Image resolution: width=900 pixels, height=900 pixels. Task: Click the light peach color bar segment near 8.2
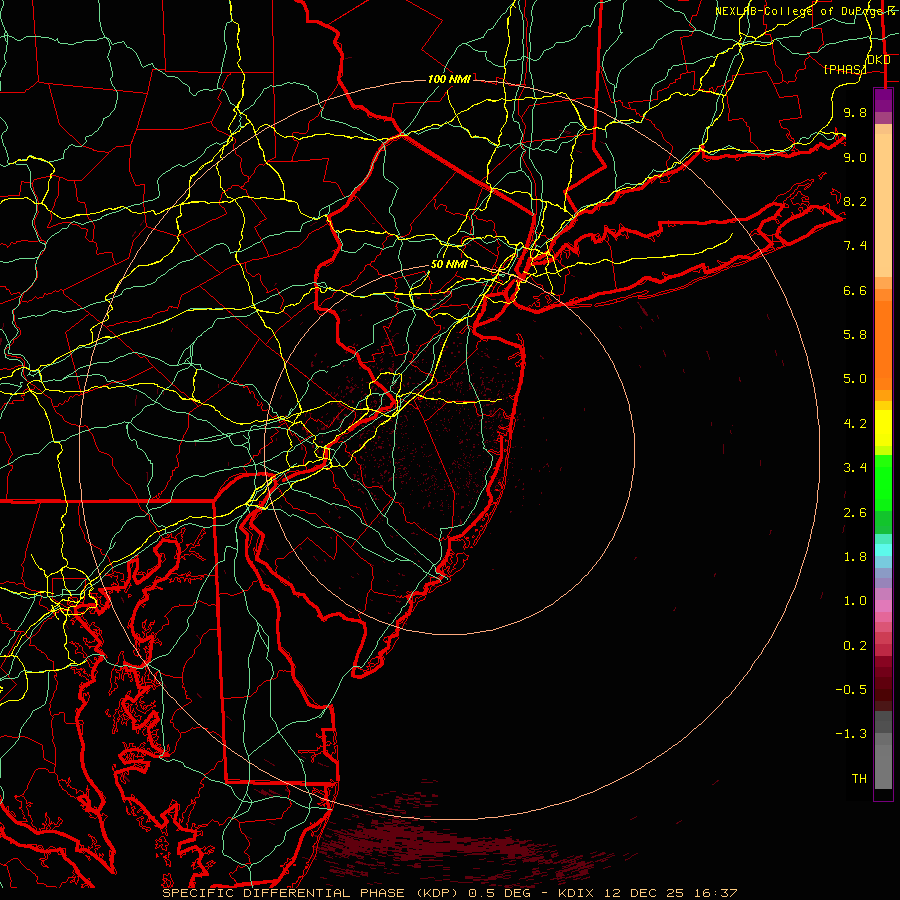click(x=883, y=205)
